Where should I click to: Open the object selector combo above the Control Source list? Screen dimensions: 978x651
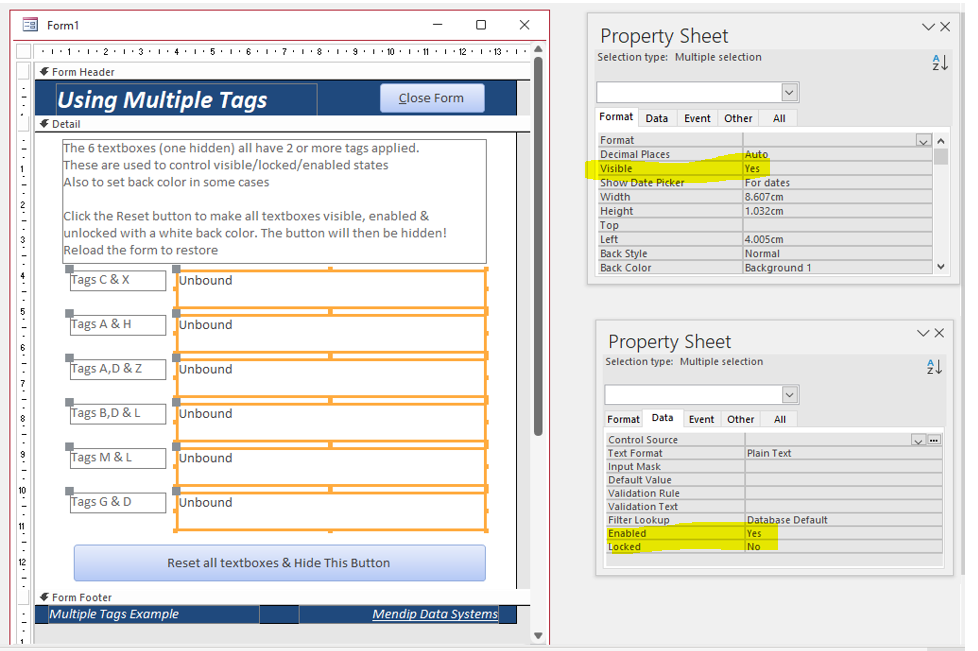790,395
